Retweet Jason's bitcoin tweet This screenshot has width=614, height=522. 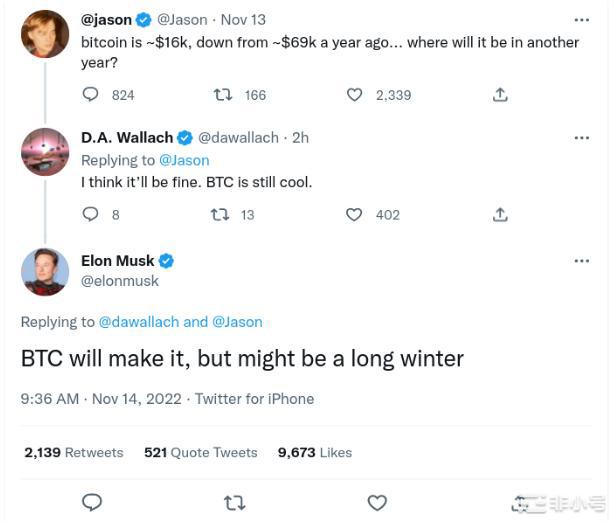pos(223,95)
